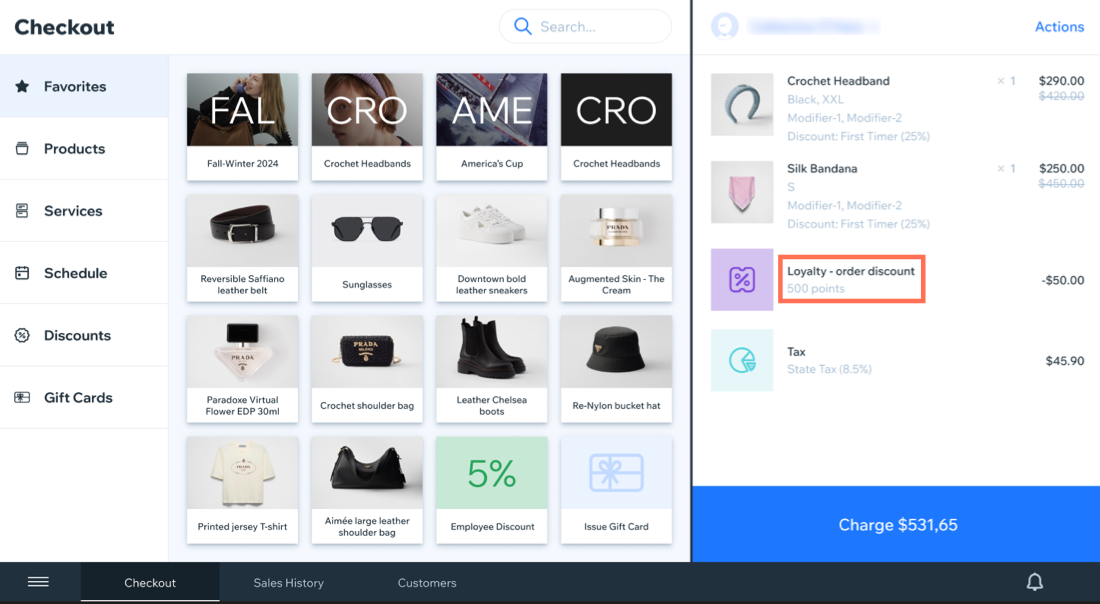Select the Fall-Winter 2024 collection tile
Screen dimensions: 1100x604
242,127
